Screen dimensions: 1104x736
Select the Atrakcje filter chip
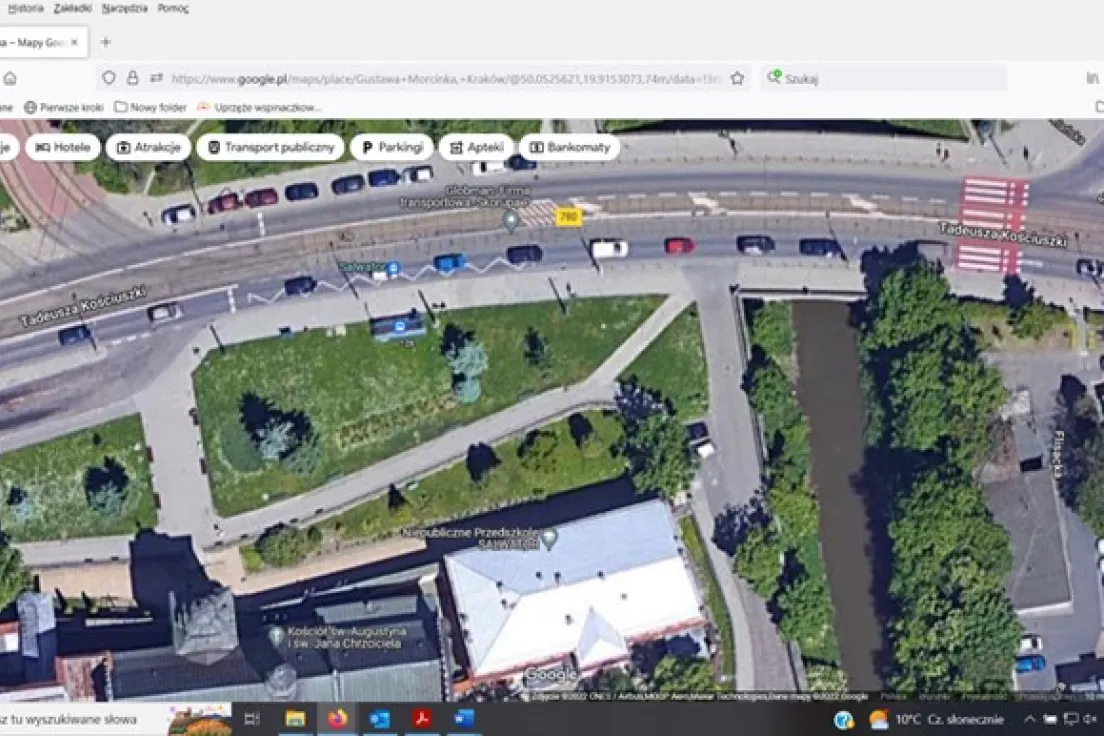[x=149, y=147]
